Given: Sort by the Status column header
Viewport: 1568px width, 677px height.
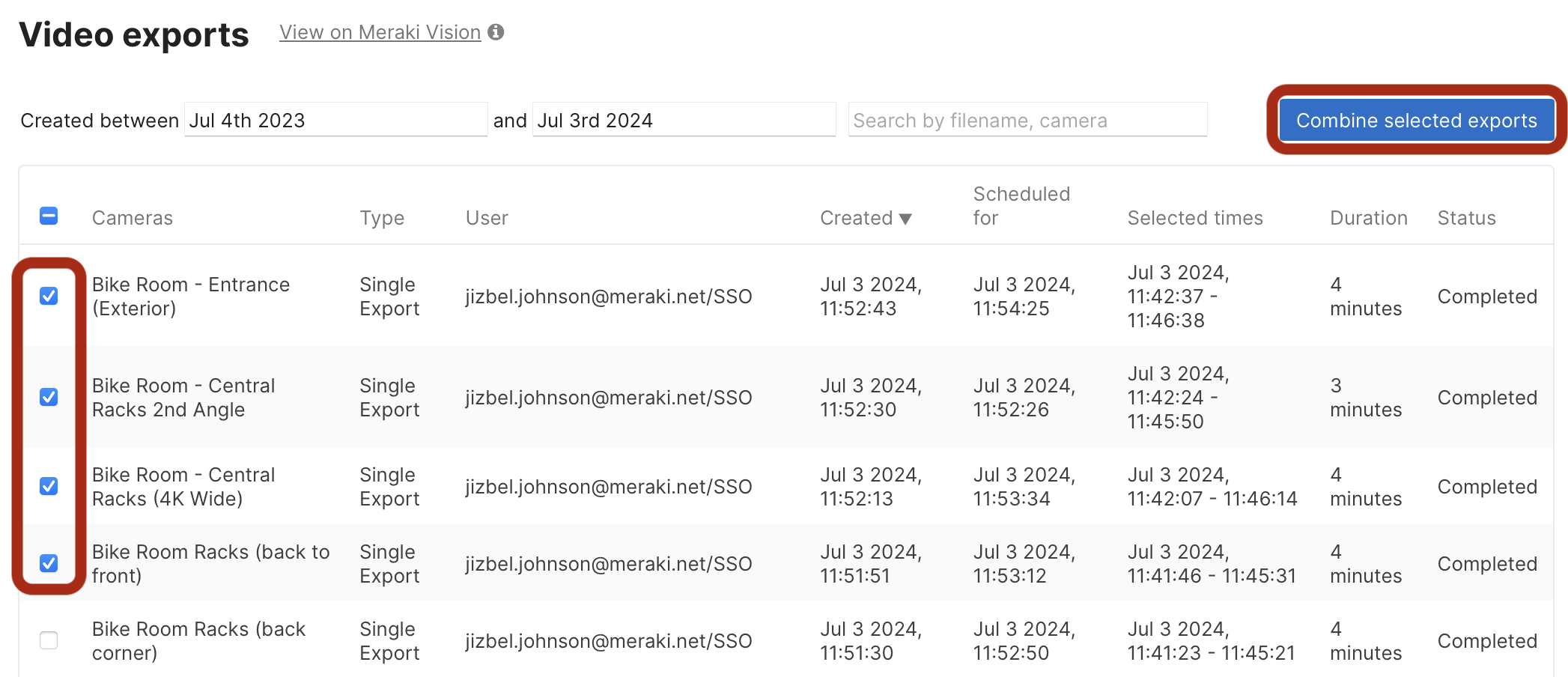Looking at the screenshot, I should tap(1466, 218).
